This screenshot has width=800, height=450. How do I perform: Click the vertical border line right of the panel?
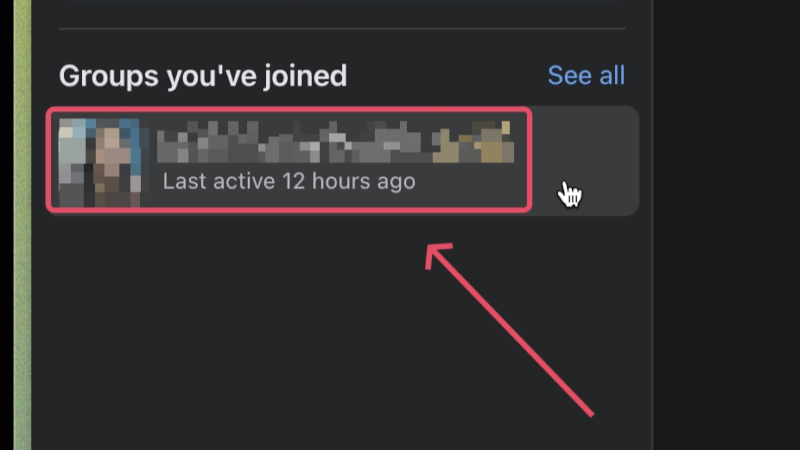[652, 225]
